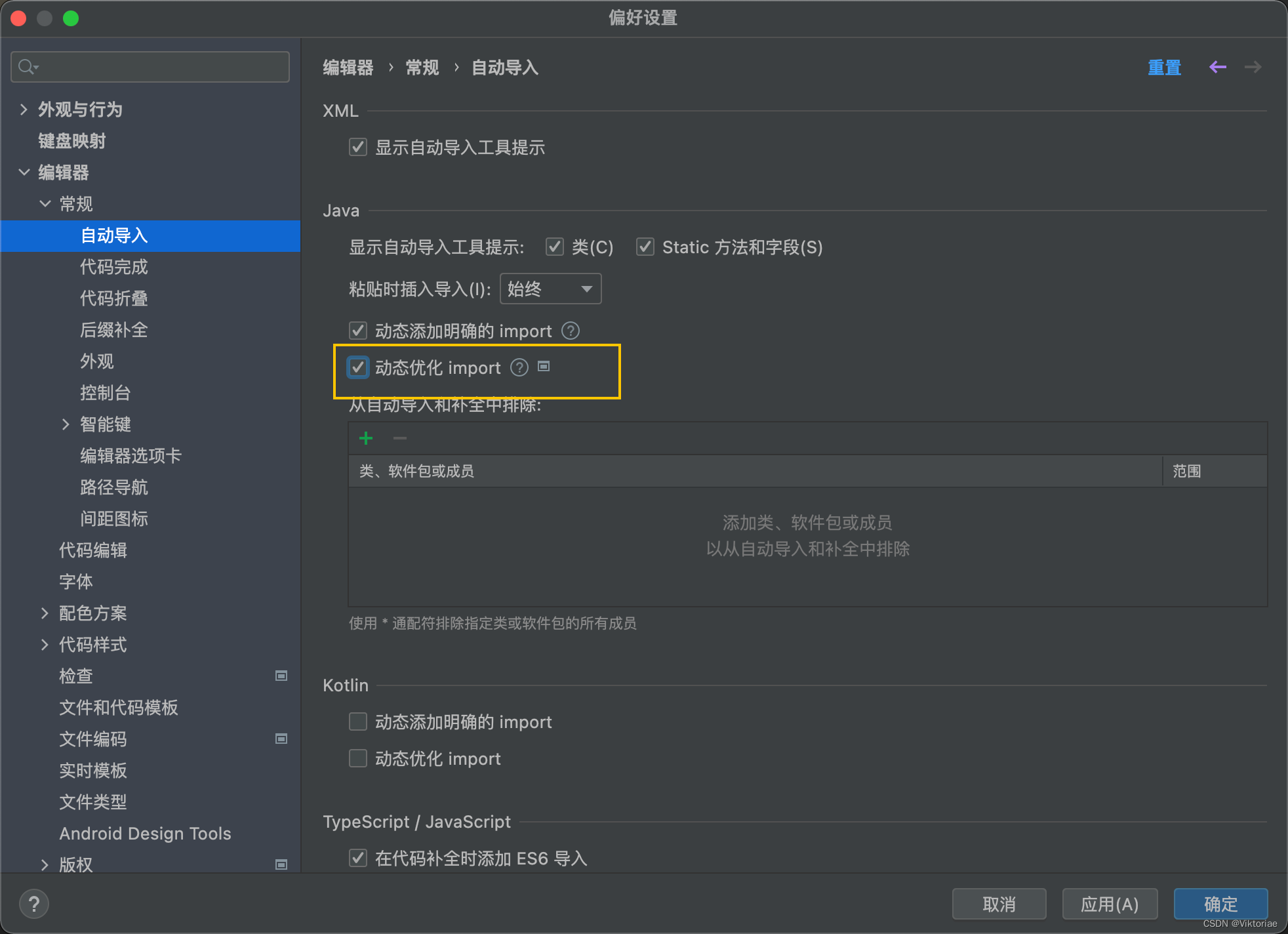Click the forward arrow navigation icon
The image size is (1288, 934).
click(x=1253, y=67)
